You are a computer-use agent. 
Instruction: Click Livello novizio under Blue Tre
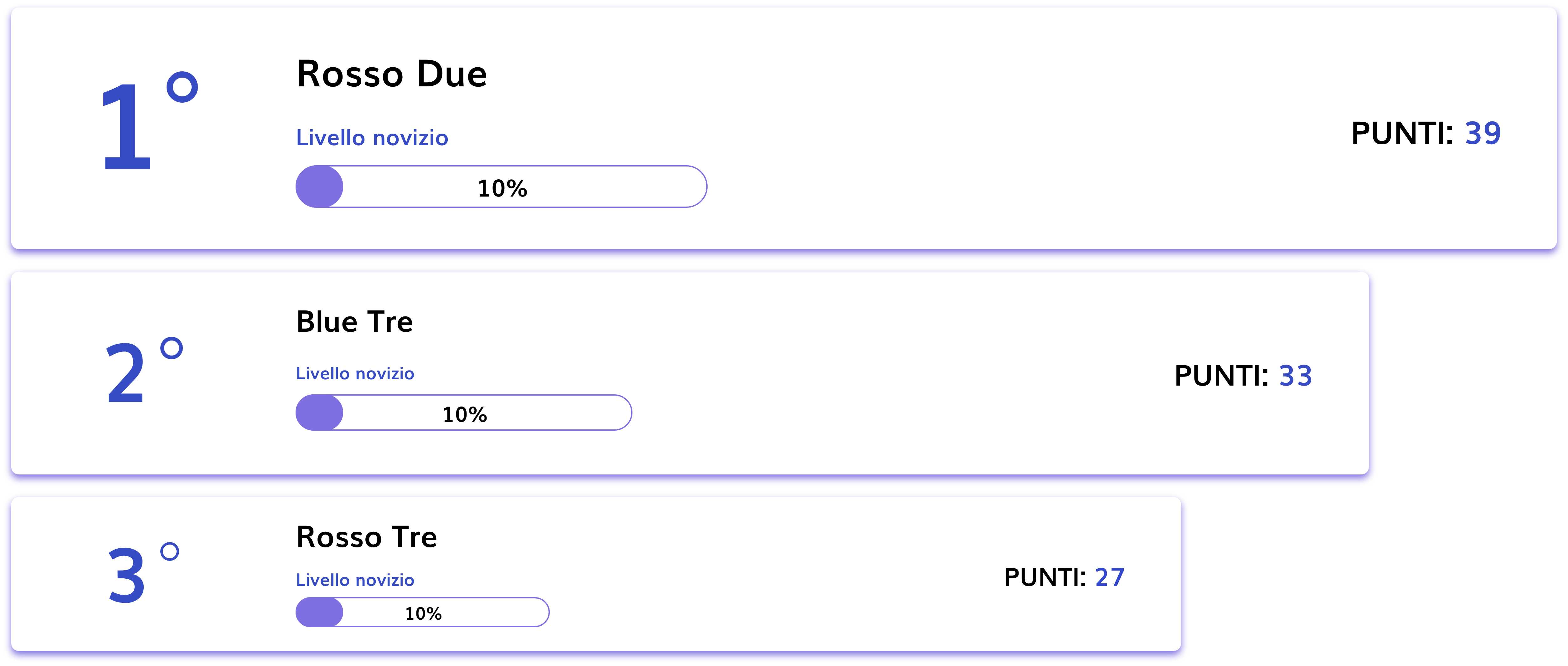(355, 373)
